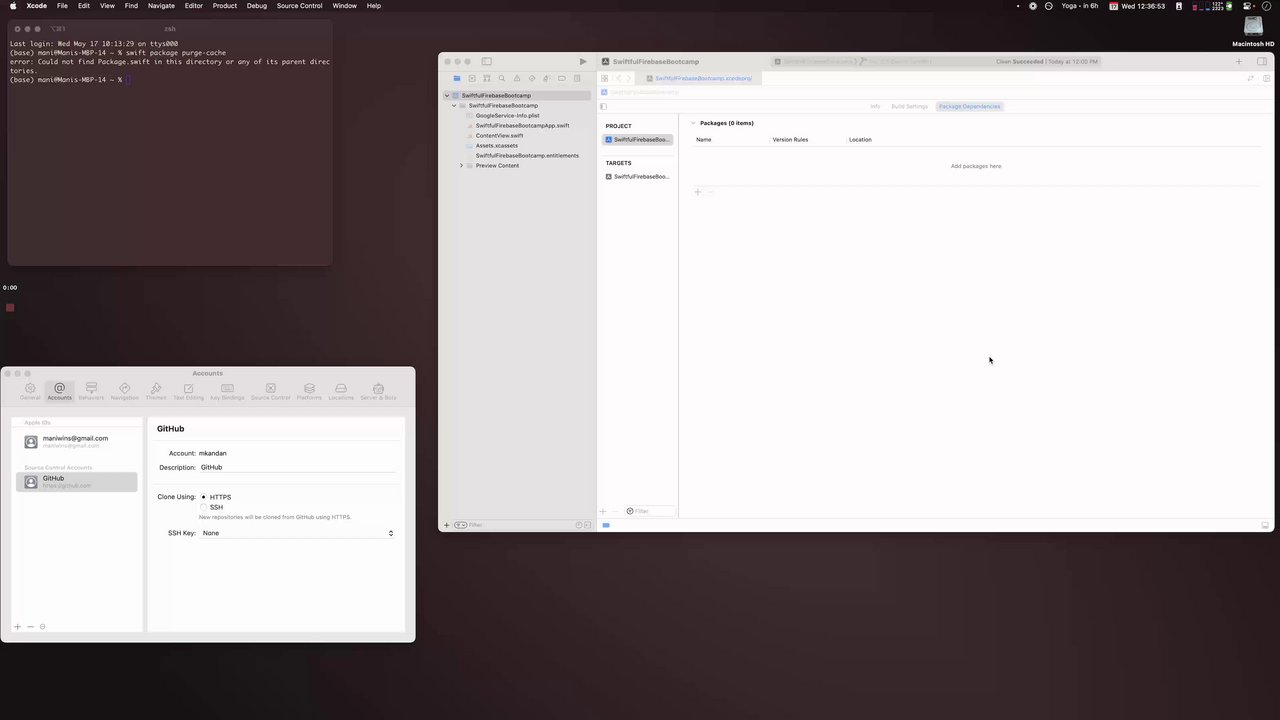The height and width of the screenshot is (720, 1280).
Task: Open the File menu
Action: pyautogui.click(x=62, y=6)
